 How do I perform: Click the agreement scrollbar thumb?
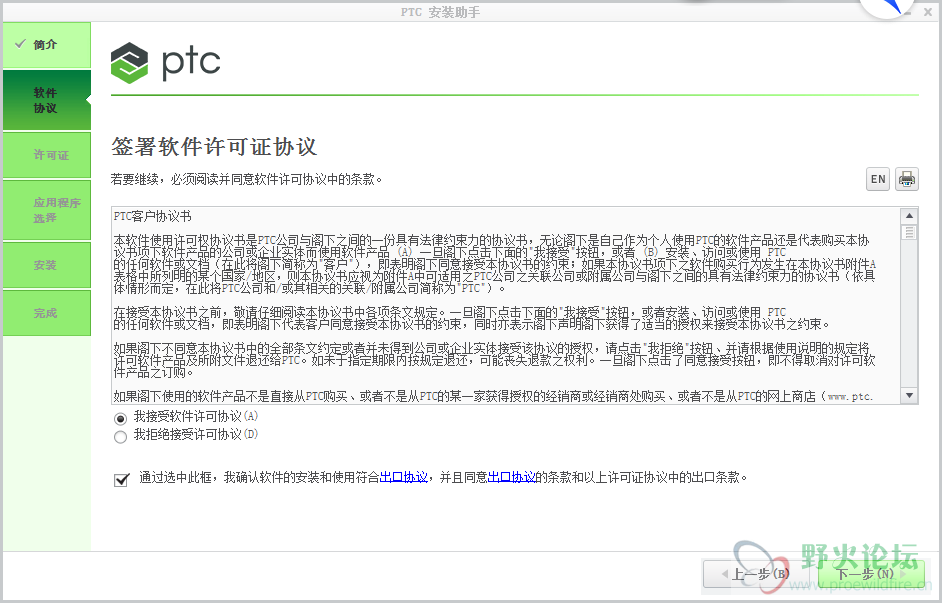point(909,232)
